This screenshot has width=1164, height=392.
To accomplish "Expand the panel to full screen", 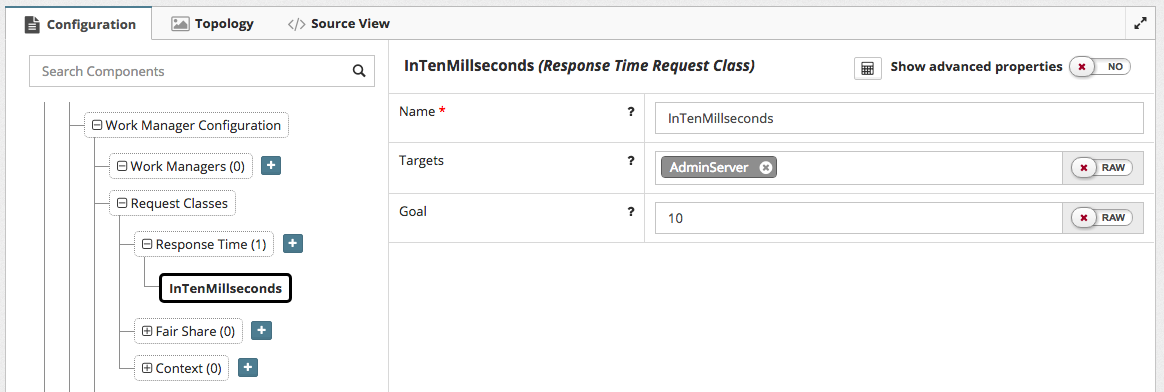I will [1140, 23].
